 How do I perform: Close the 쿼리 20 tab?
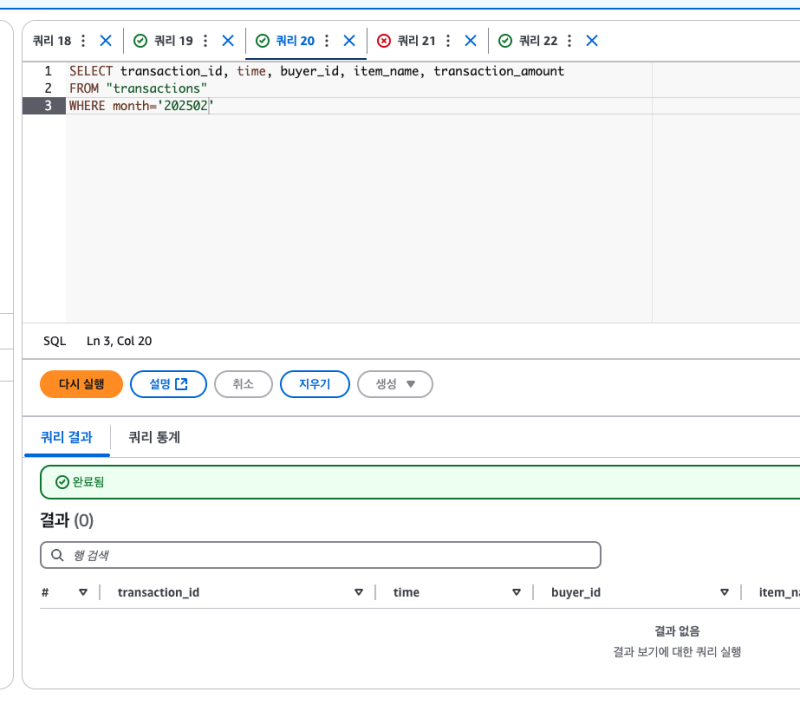pos(349,41)
